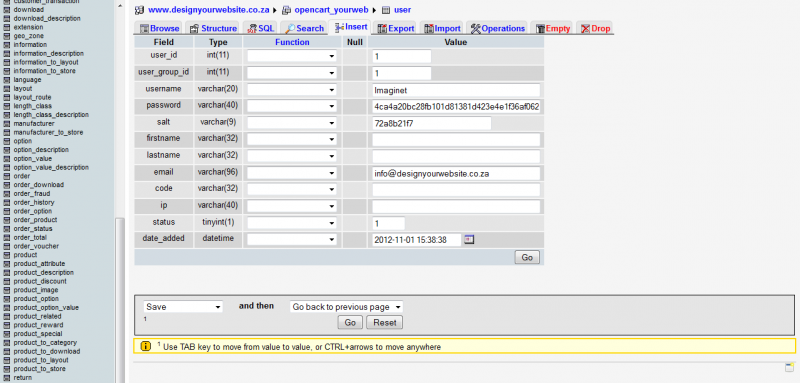This screenshot has width=800, height=383.
Task: Open Function dropdown for password
Action: pos(292,106)
